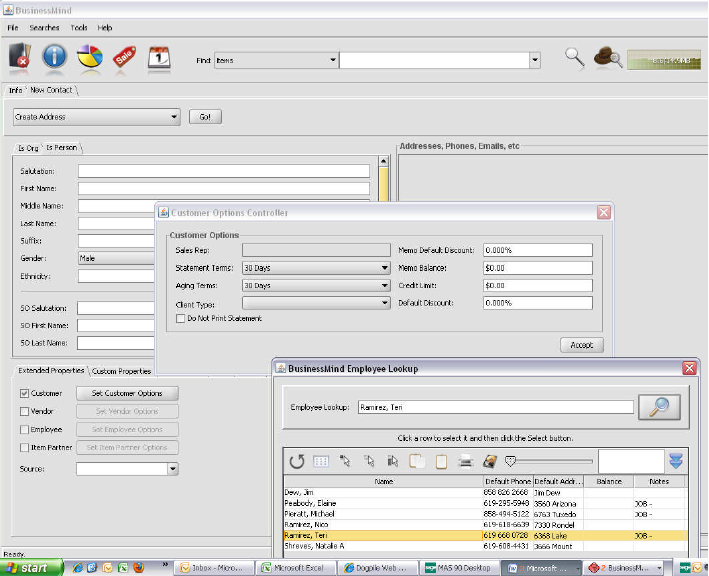This screenshot has height=576, width=709.
Task: Open the Help menu
Action: point(104,28)
